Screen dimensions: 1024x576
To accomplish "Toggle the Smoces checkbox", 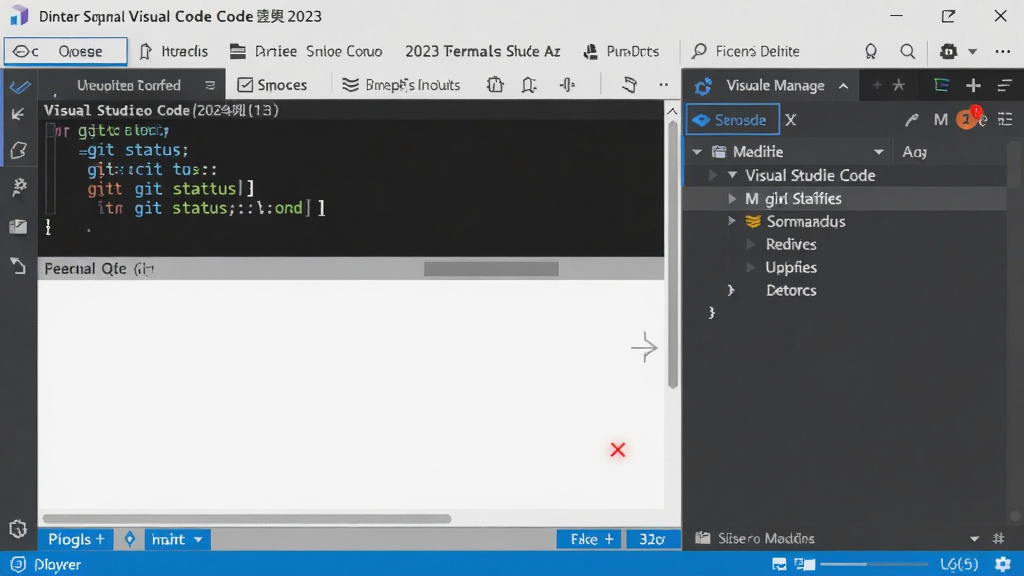I will coord(245,85).
